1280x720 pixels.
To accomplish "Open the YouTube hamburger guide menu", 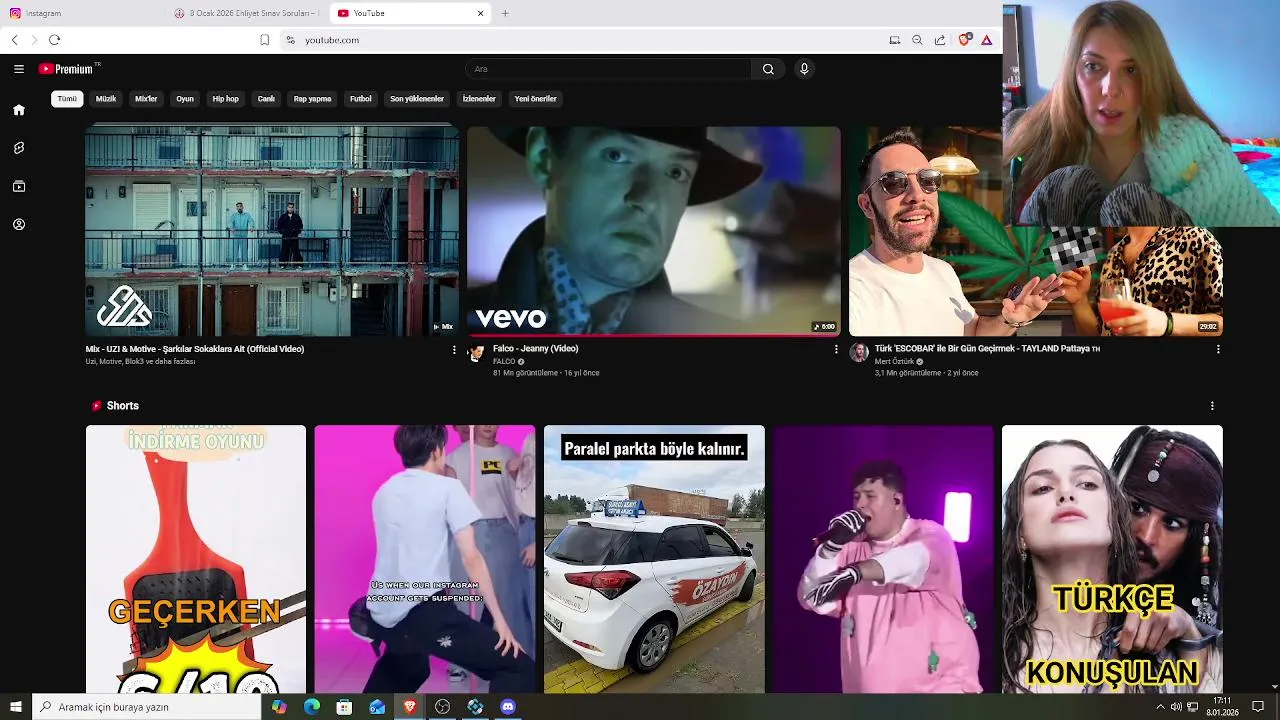I will click(x=19, y=69).
